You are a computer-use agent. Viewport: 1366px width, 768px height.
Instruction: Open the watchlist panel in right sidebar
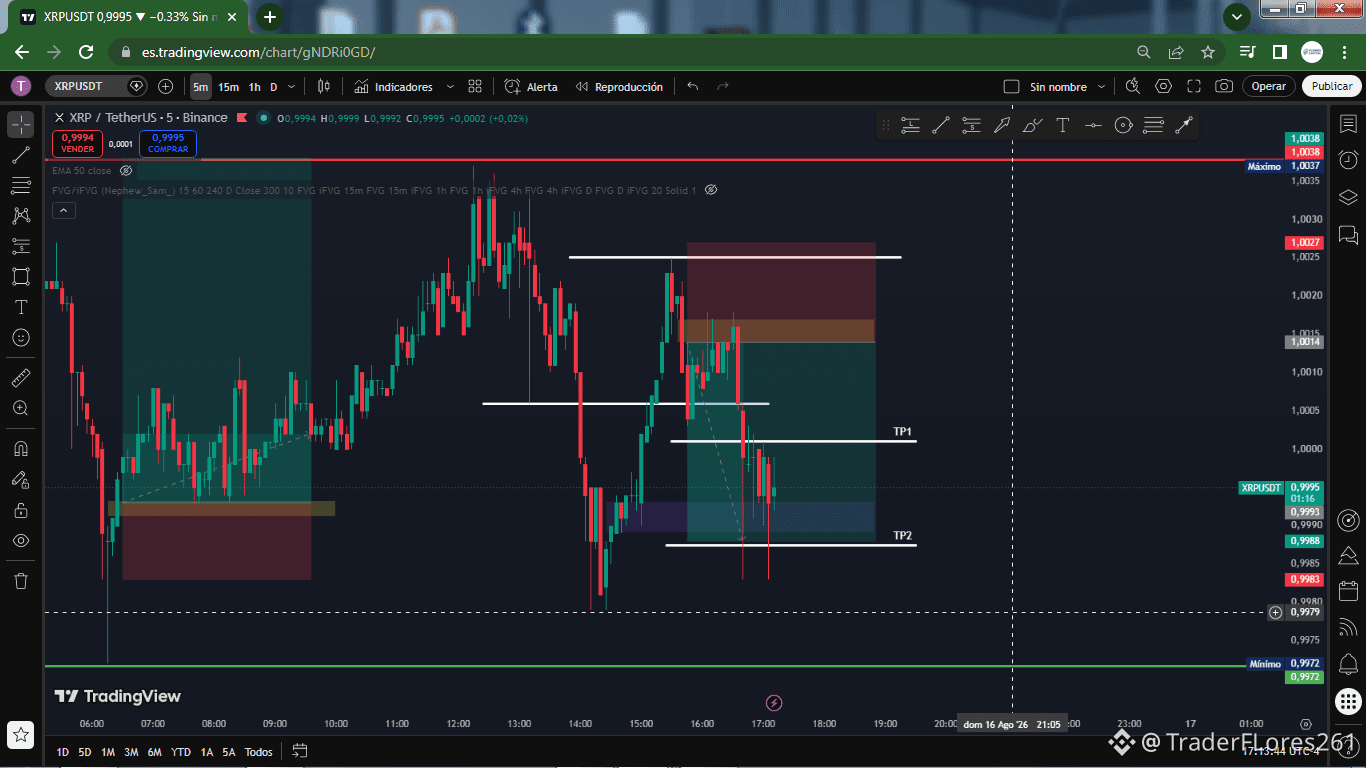pyautogui.click(x=1348, y=123)
